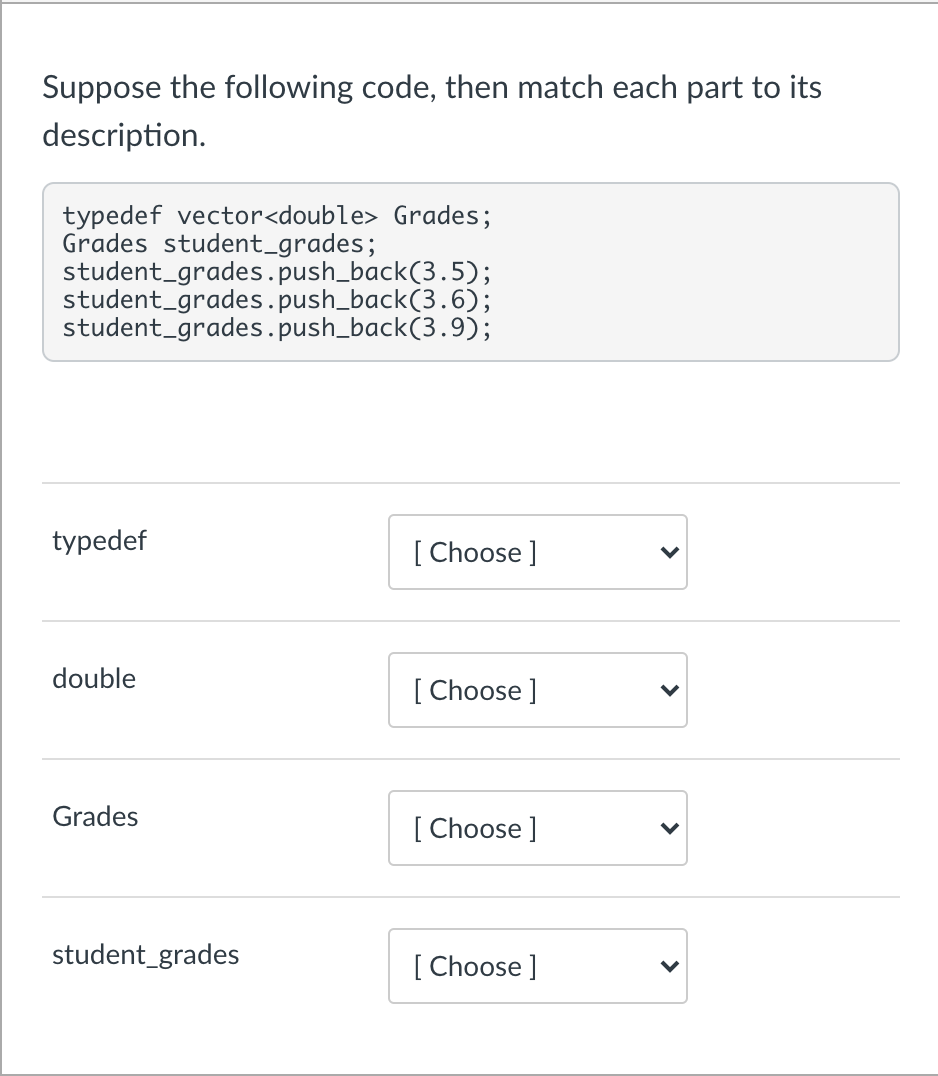Click the chevron icon on the student_grades dropdown
938x1076 pixels.
pos(668,966)
